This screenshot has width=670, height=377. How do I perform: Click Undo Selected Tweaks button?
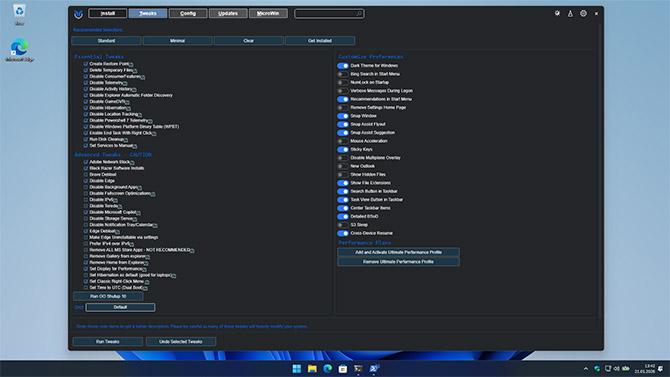point(181,342)
